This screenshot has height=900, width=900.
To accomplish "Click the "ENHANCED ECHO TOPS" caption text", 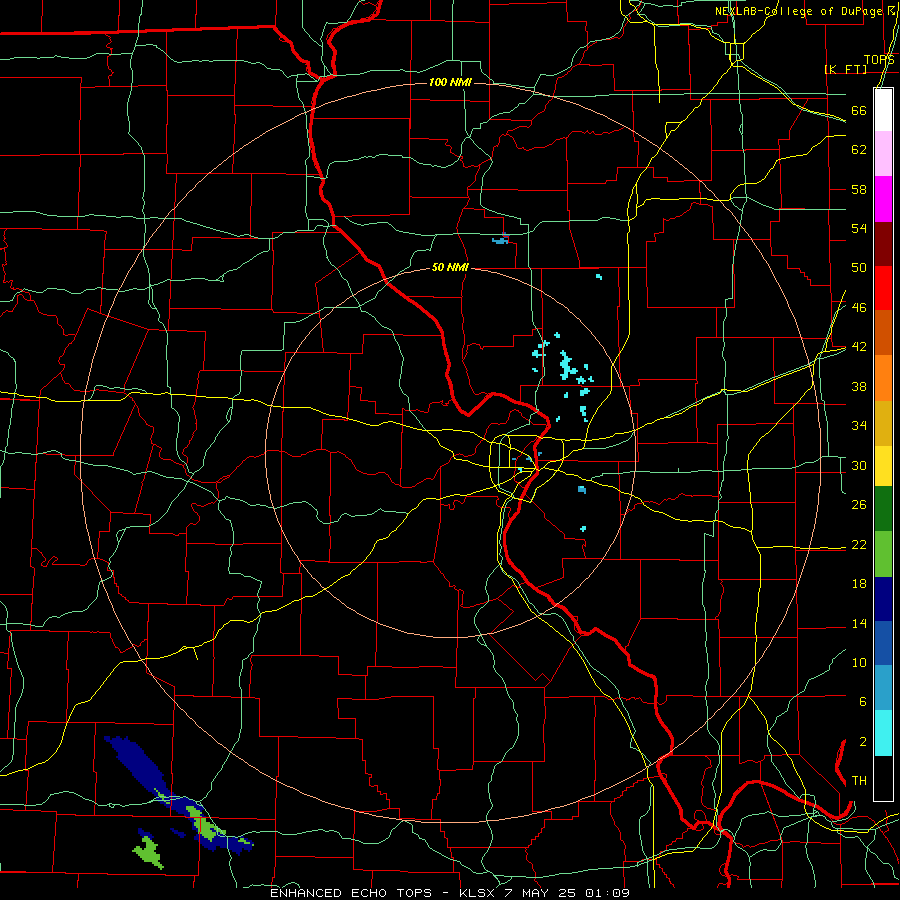I will [350, 893].
